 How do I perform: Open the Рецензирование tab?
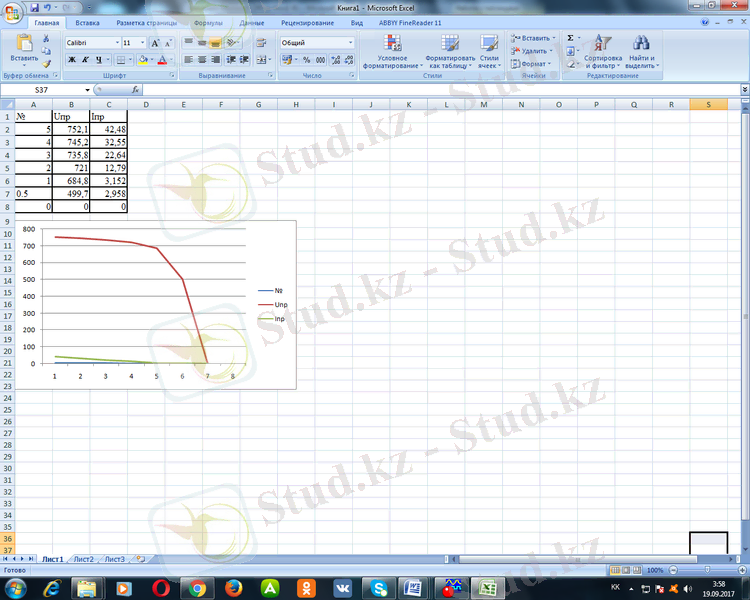click(308, 23)
